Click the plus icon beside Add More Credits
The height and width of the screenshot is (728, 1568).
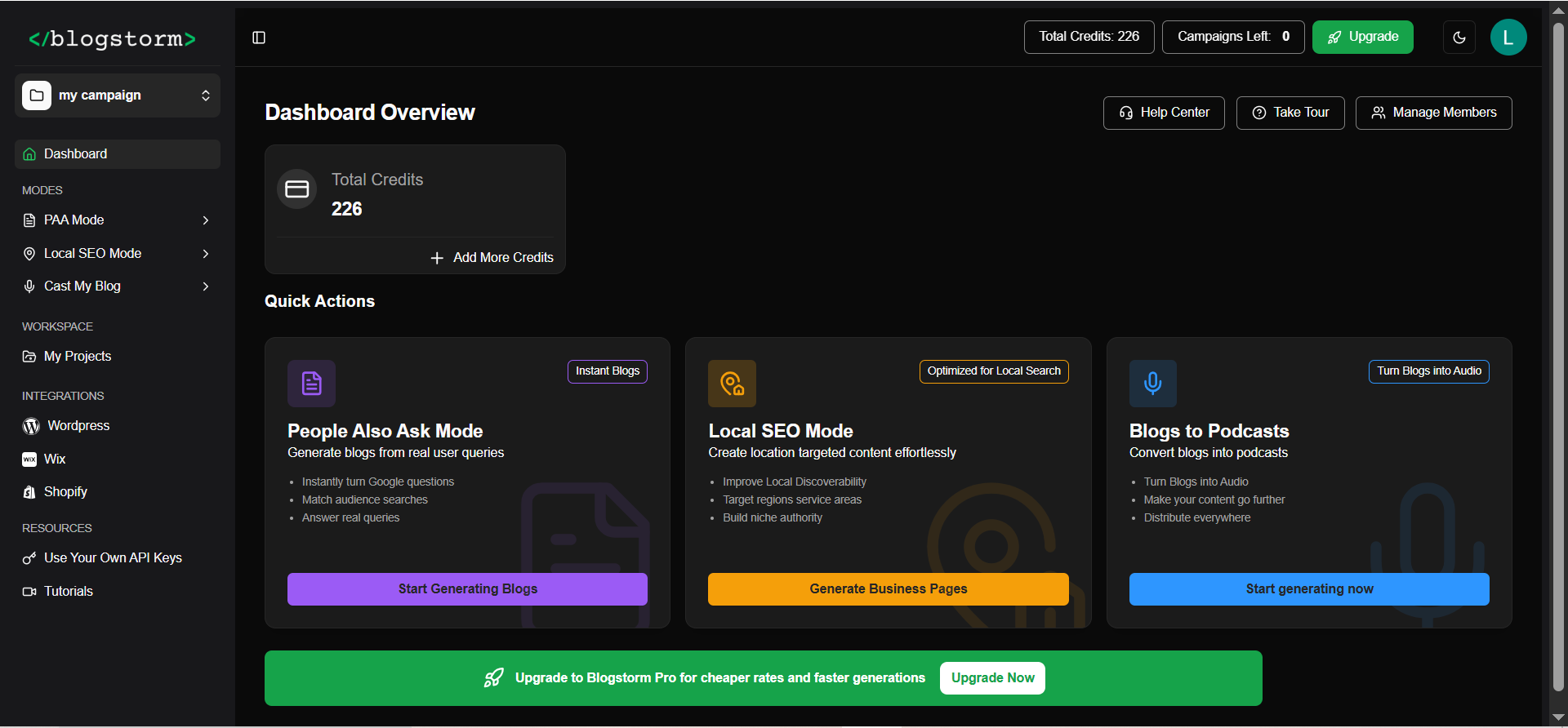click(x=437, y=258)
